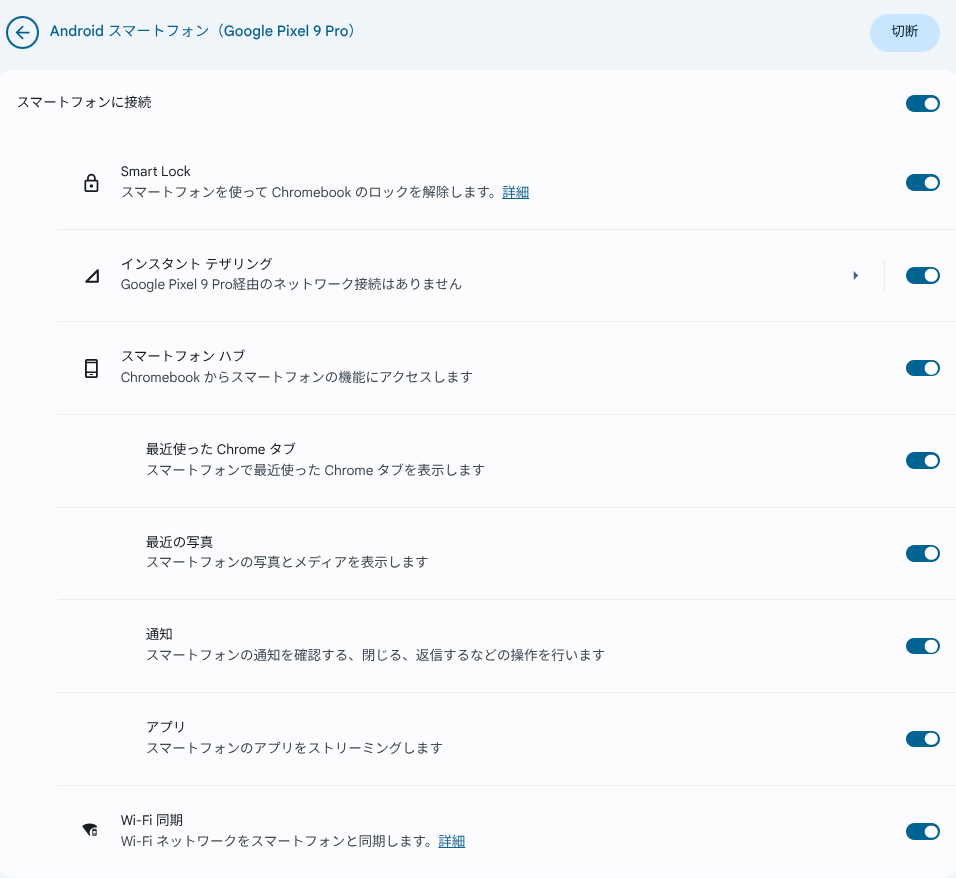Toggle the 最近の写真 switch
Screen dimensions: 956x878
[x=922, y=554]
